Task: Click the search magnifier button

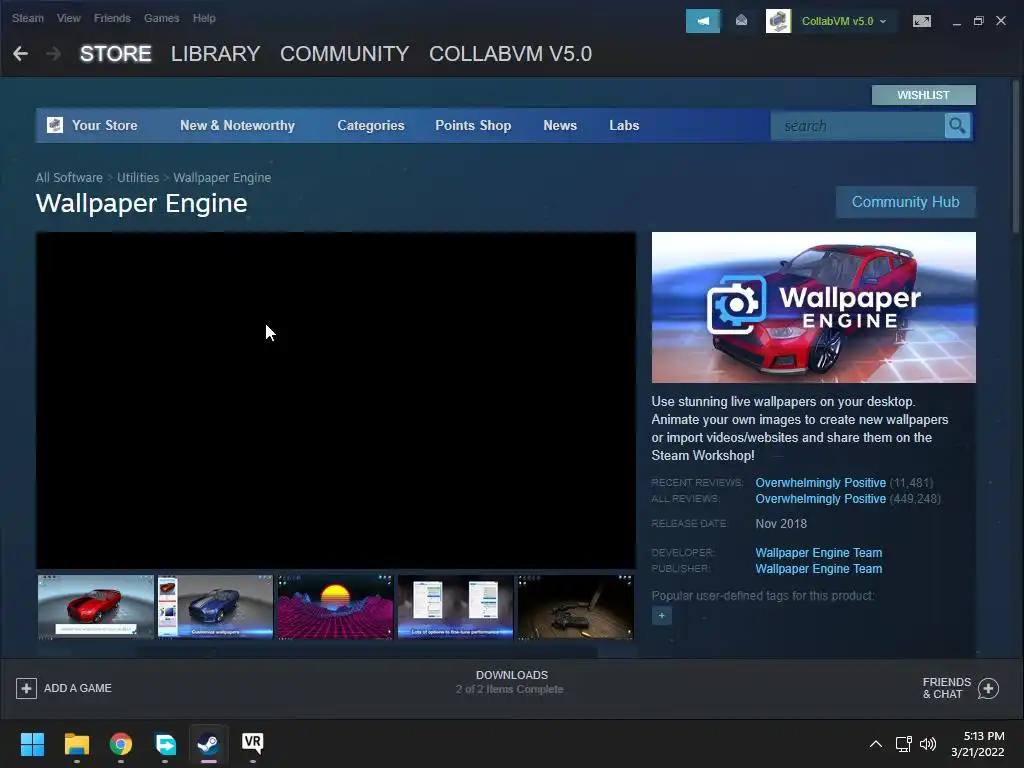Action: coord(957,125)
